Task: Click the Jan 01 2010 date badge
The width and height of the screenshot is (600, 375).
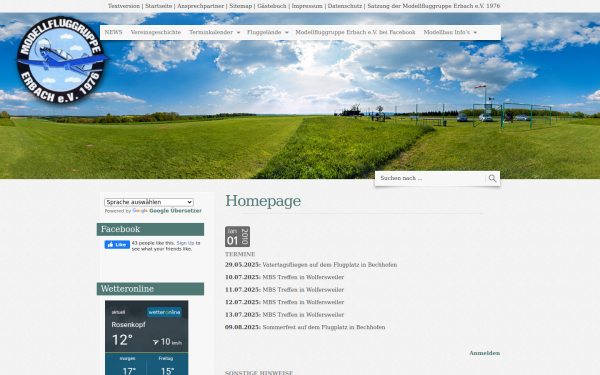Action: [x=237, y=236]
